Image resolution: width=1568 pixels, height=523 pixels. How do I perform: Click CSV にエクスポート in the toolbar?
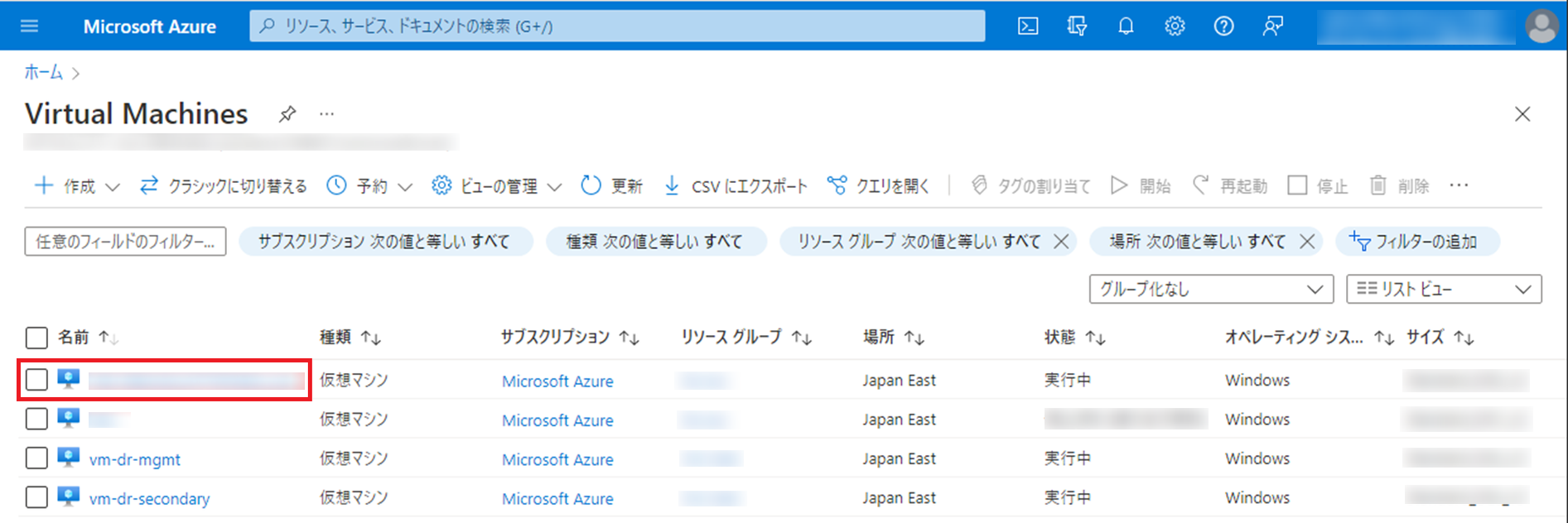(736, 186)
